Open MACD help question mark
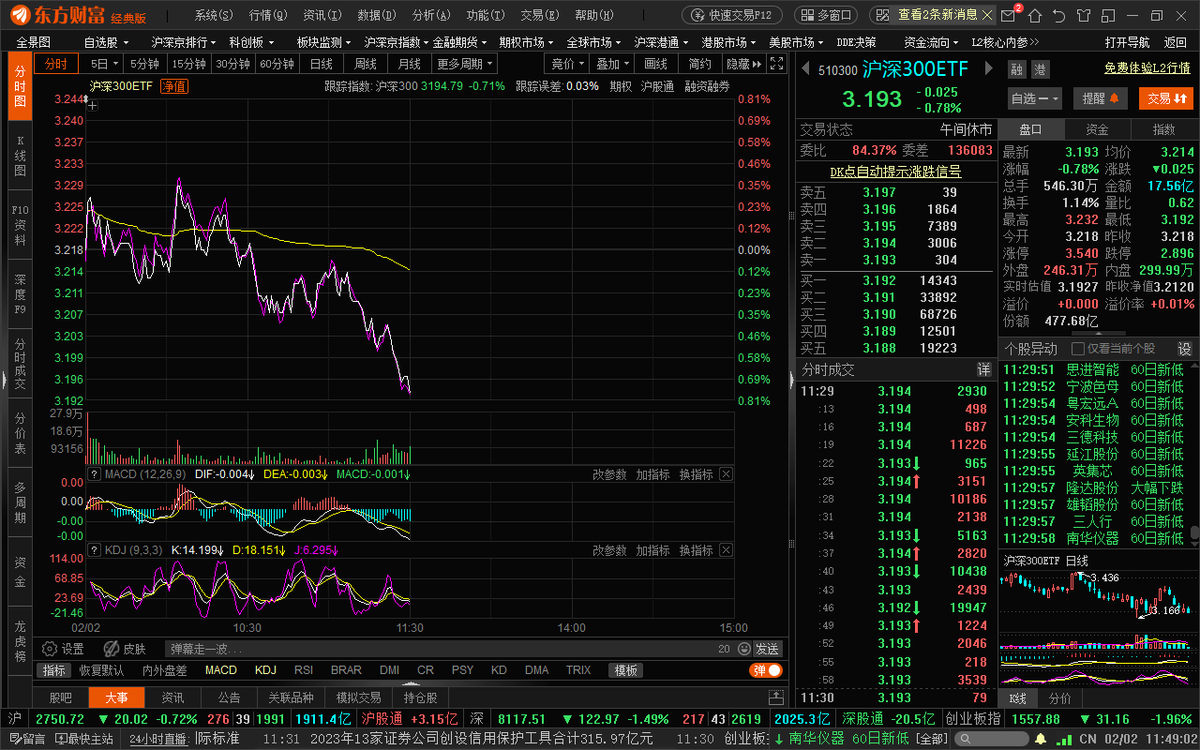 pos(95,474)
